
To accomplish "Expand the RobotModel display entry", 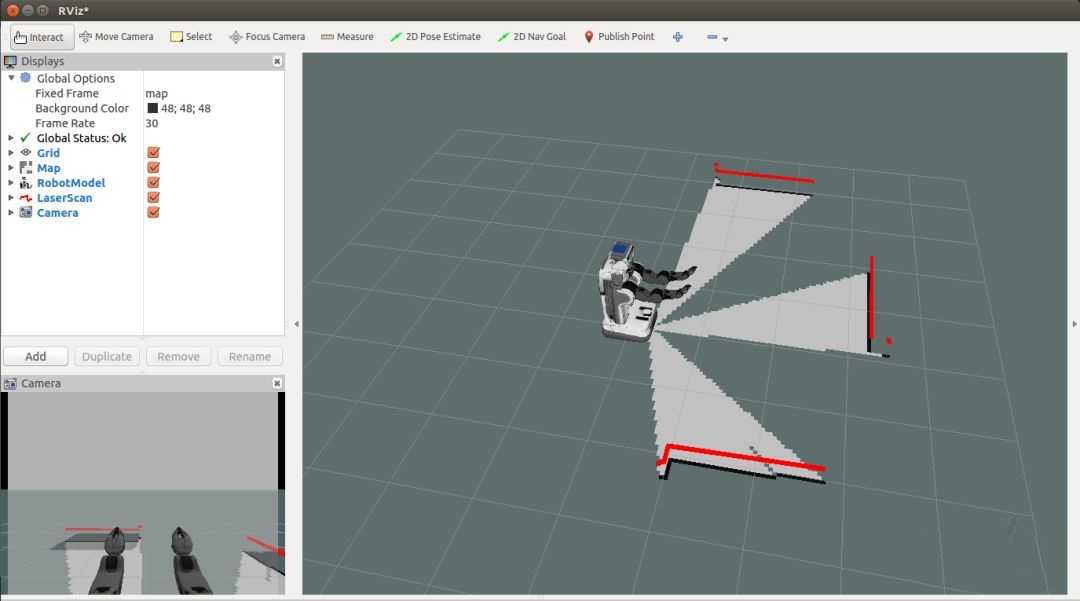I will [x=11, y=183].
